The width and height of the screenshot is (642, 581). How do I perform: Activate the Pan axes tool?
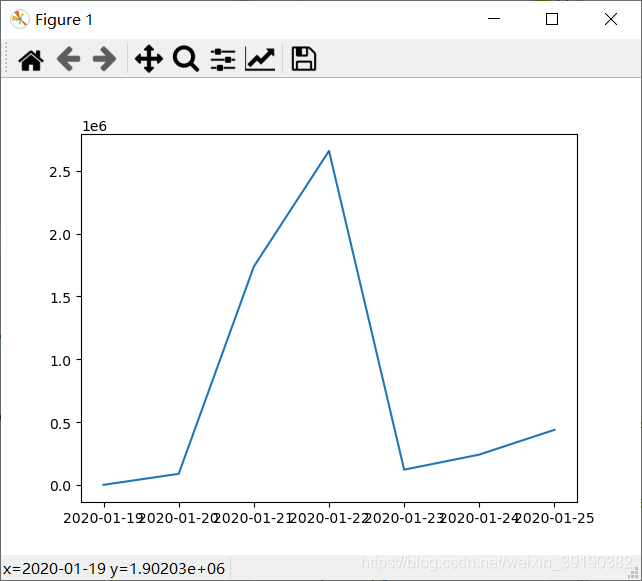(x=149, y=59)
